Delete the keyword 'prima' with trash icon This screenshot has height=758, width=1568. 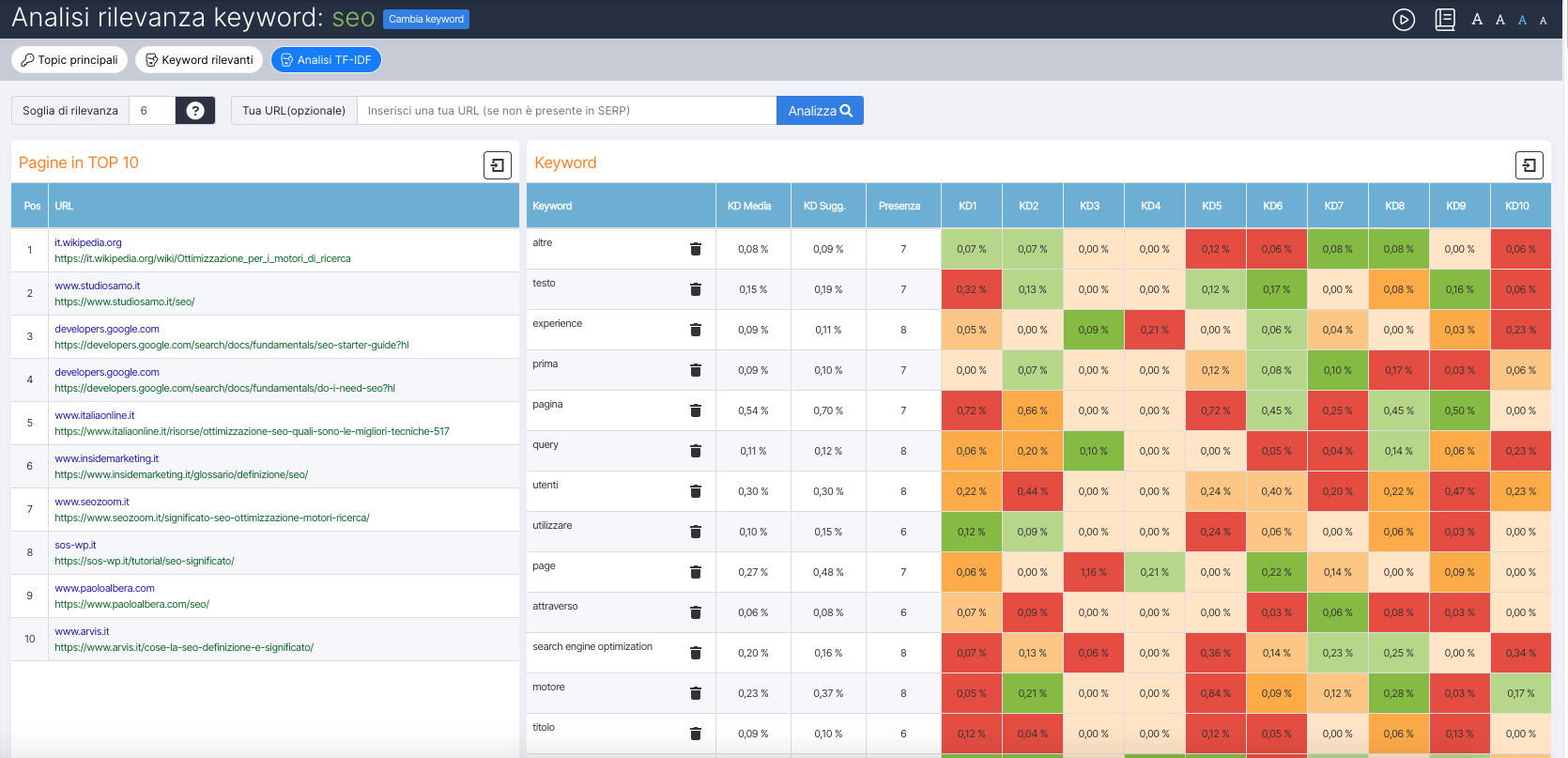tap(696, 370)
